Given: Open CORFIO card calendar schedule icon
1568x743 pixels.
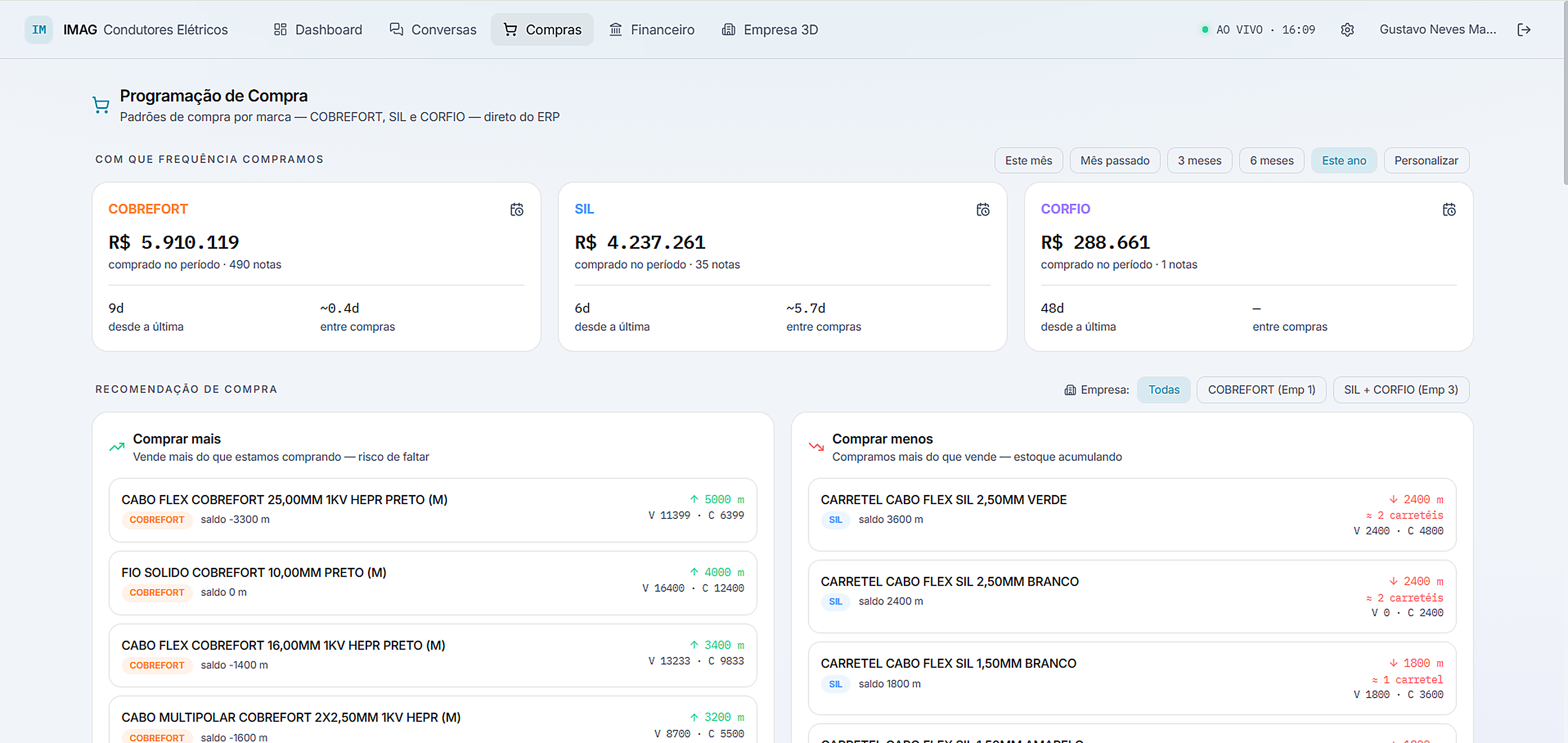Looking at the screenshot, I should (x=1449, y=209).
